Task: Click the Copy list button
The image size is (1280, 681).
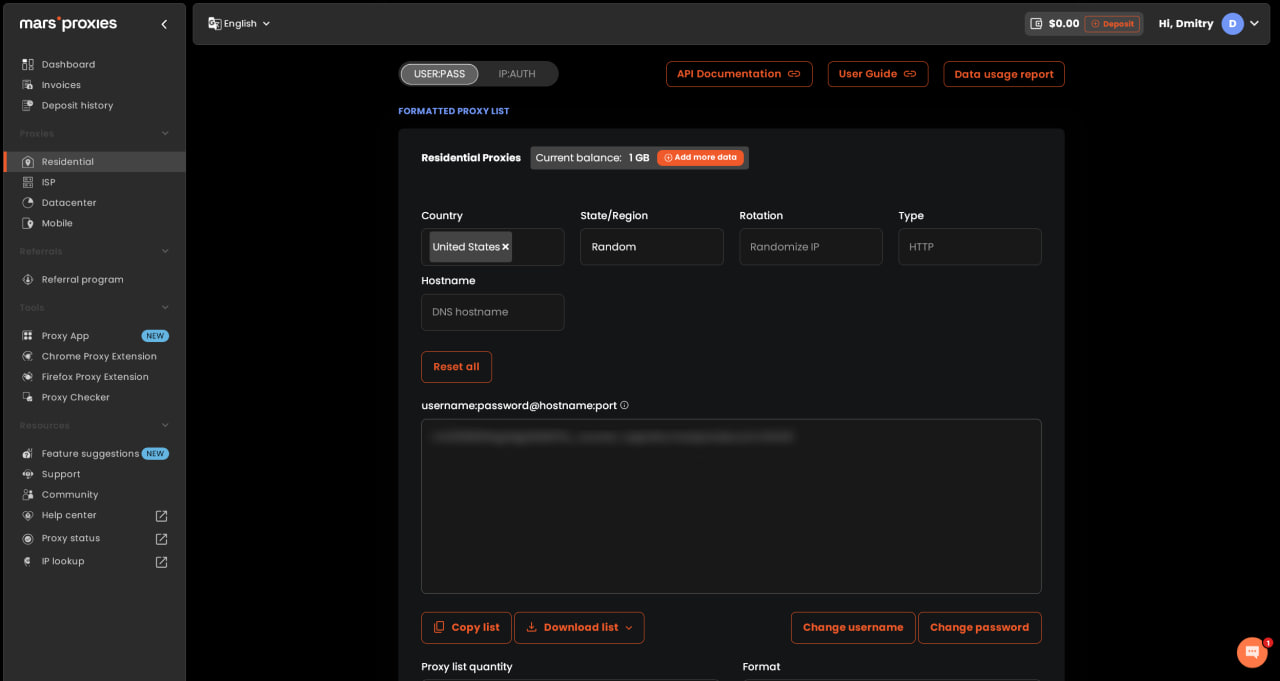Action: click(x=466, y=628)
